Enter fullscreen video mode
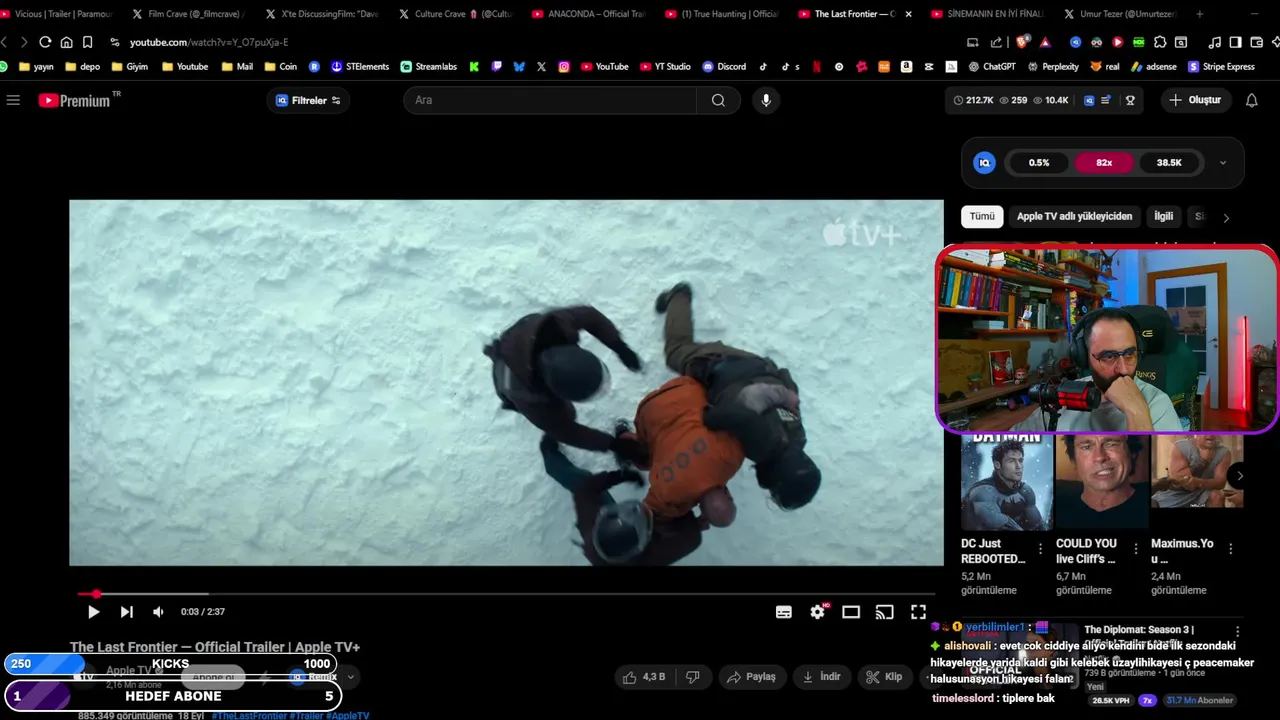Viewport: 1280px width, 720px height. point(918,612)
